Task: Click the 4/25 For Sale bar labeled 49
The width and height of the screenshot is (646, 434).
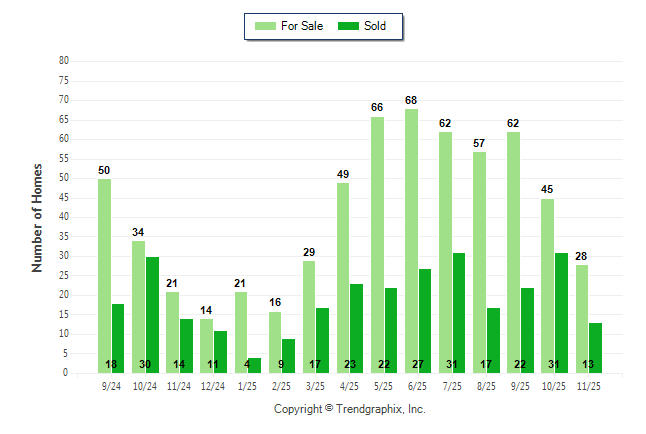Action: coord(343,277)
